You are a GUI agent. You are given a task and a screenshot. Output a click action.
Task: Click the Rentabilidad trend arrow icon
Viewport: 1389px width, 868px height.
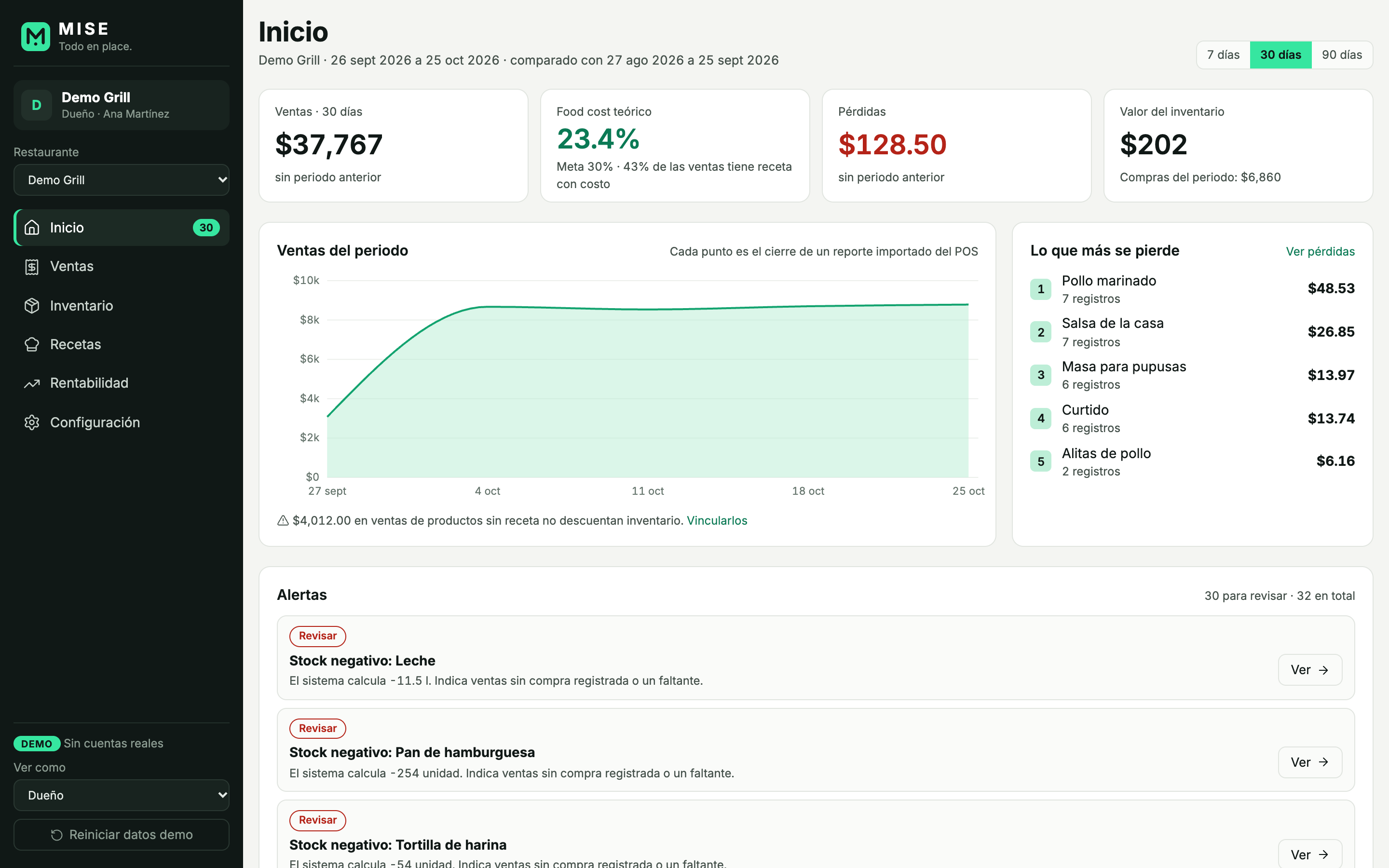click(32, 383)
